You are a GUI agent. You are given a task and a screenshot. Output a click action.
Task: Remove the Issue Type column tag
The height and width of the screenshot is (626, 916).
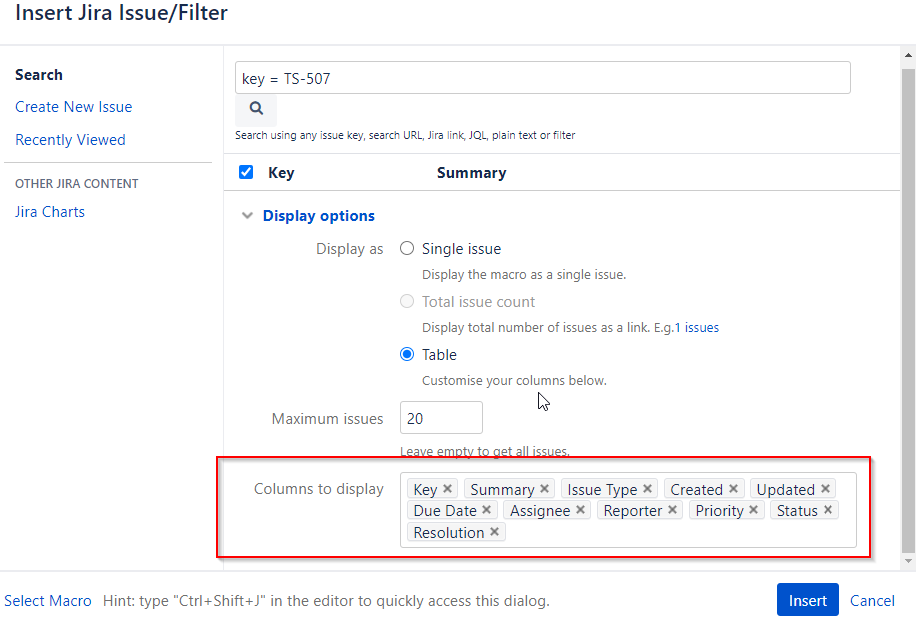point(647,488)
